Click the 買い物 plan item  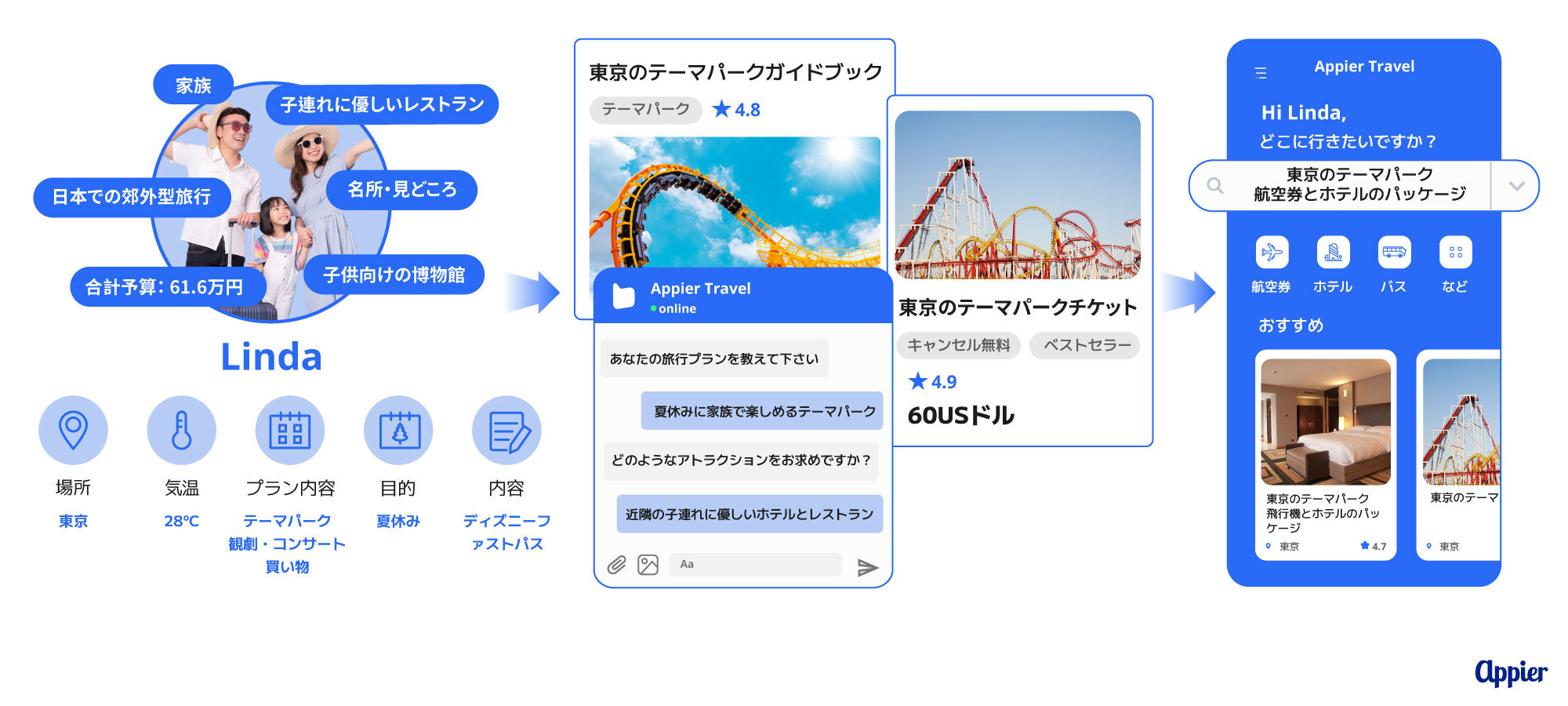point(287,566)
